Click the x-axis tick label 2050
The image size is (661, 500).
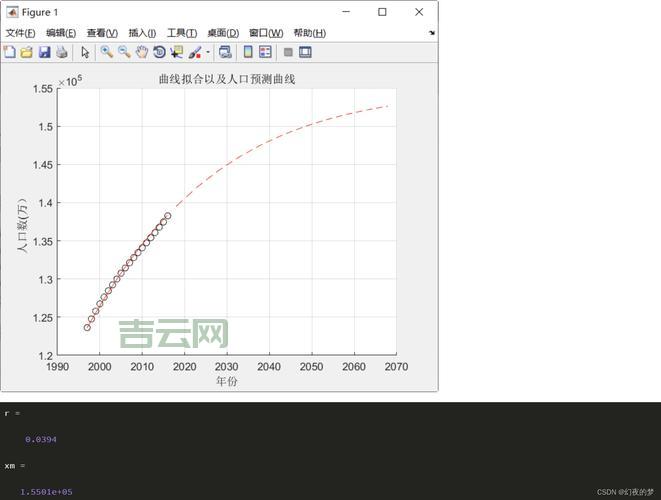click(312, 367)
